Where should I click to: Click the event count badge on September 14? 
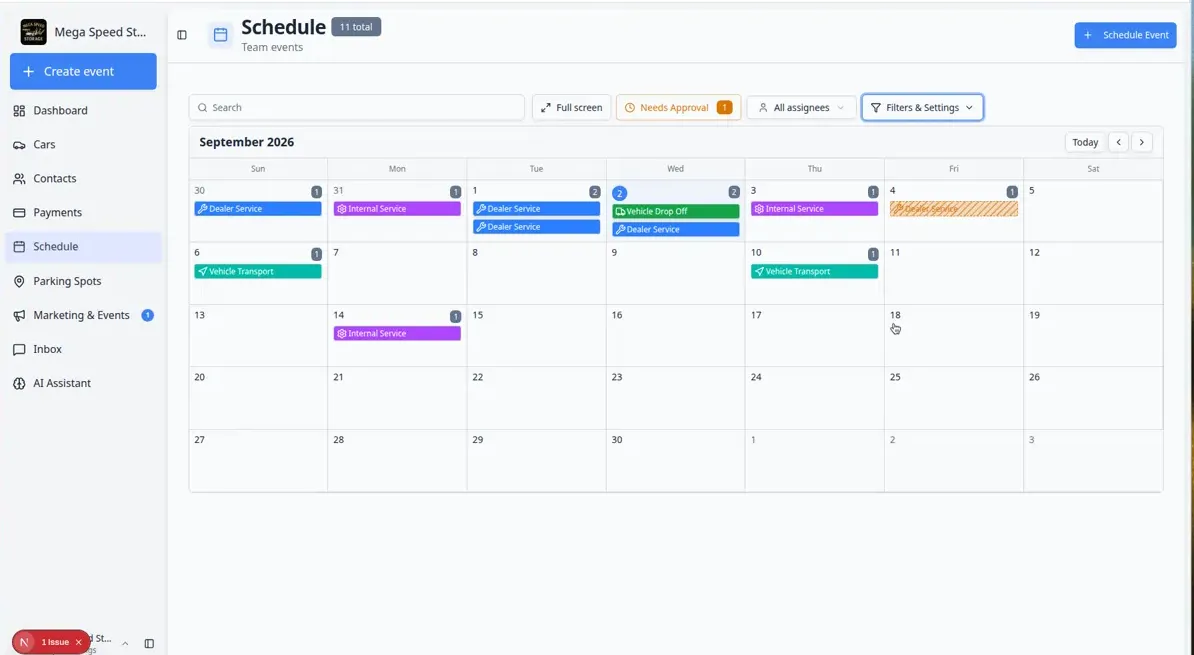point(455,316)
